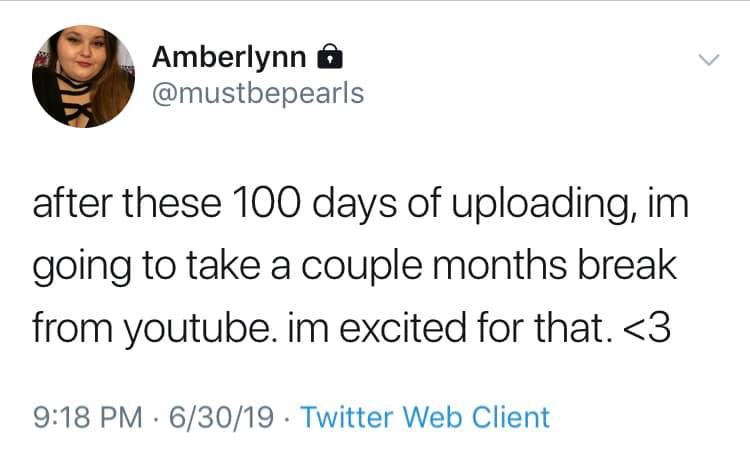This screenshot has width=750, height=459.
Task: Click the Amberlynn display name
Action: (229, 57)
